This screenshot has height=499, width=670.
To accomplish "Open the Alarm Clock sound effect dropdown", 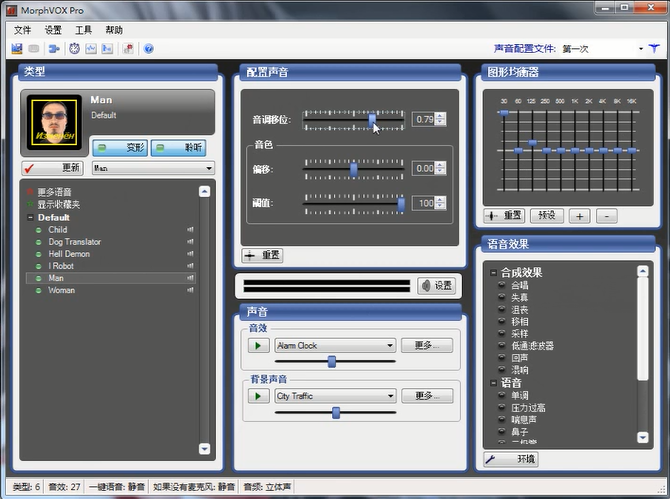I will click(x=390, y=345).
